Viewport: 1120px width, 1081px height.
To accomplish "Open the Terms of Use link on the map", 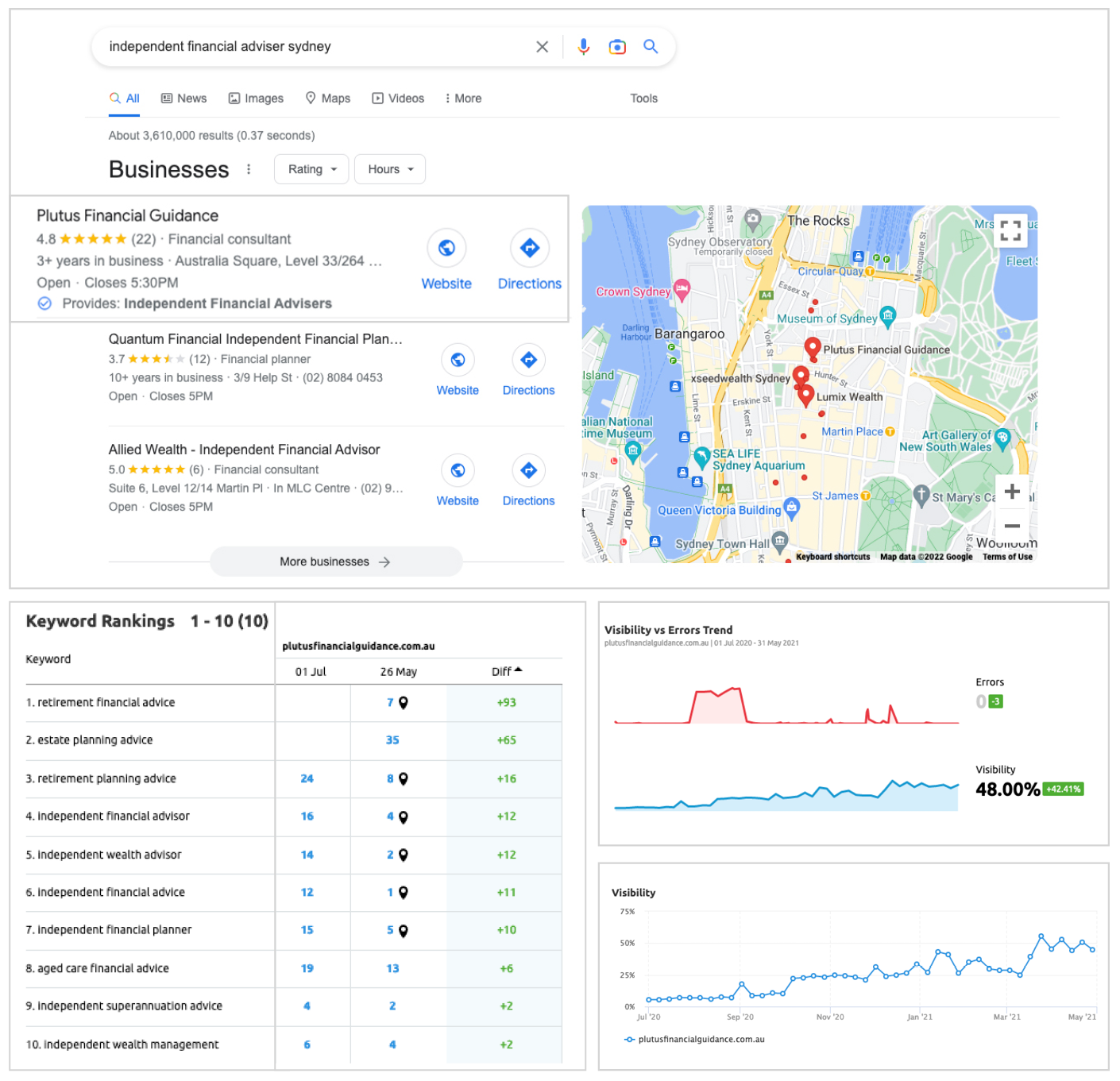I will coord(1006,556).
